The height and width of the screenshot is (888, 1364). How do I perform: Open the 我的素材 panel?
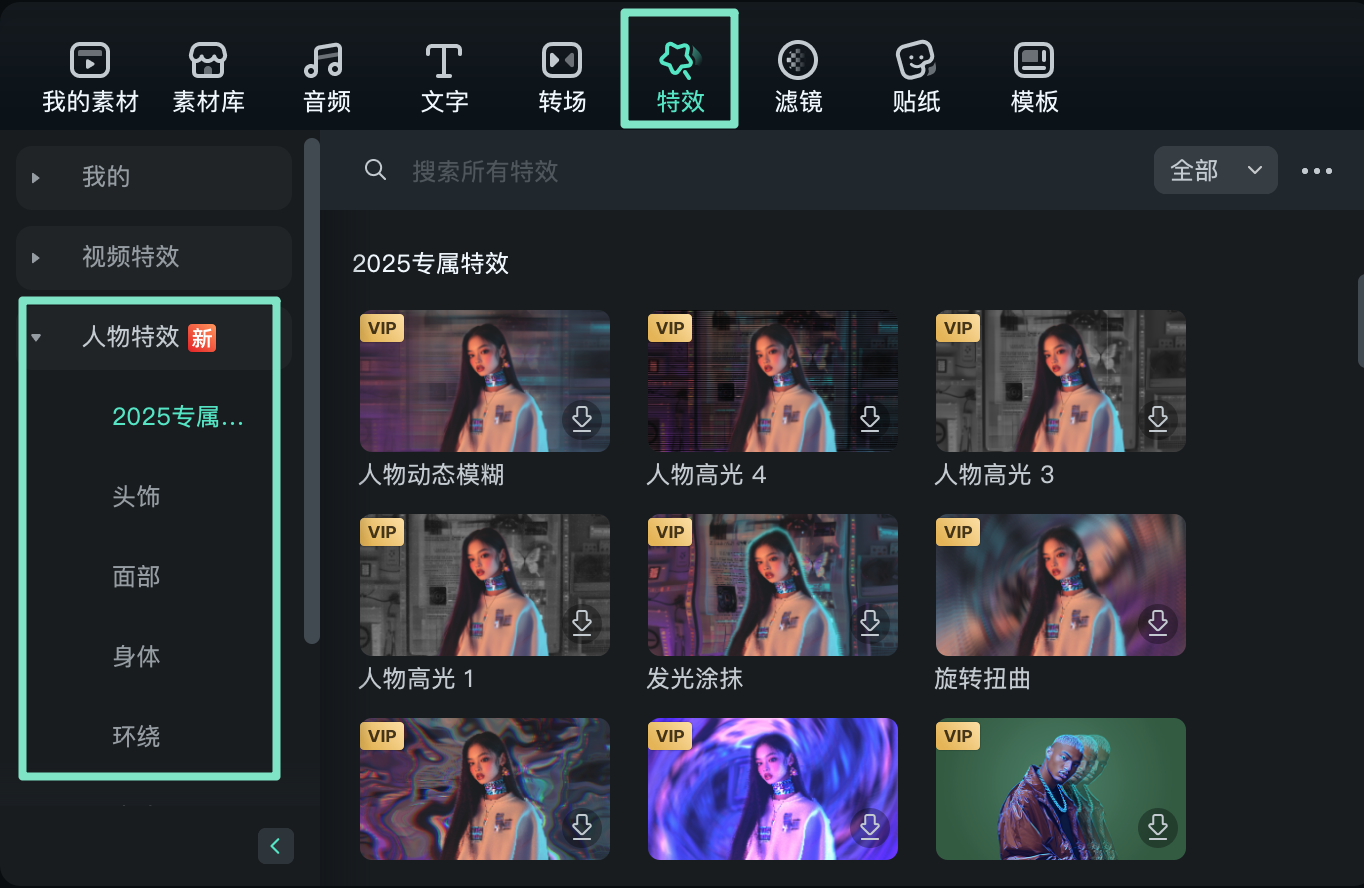90,75
